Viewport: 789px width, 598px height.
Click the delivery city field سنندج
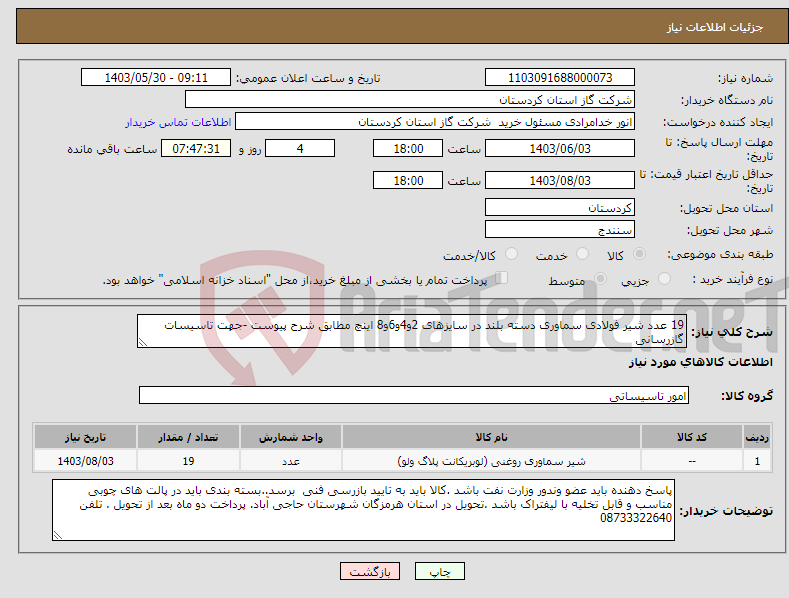coord(560,230)
